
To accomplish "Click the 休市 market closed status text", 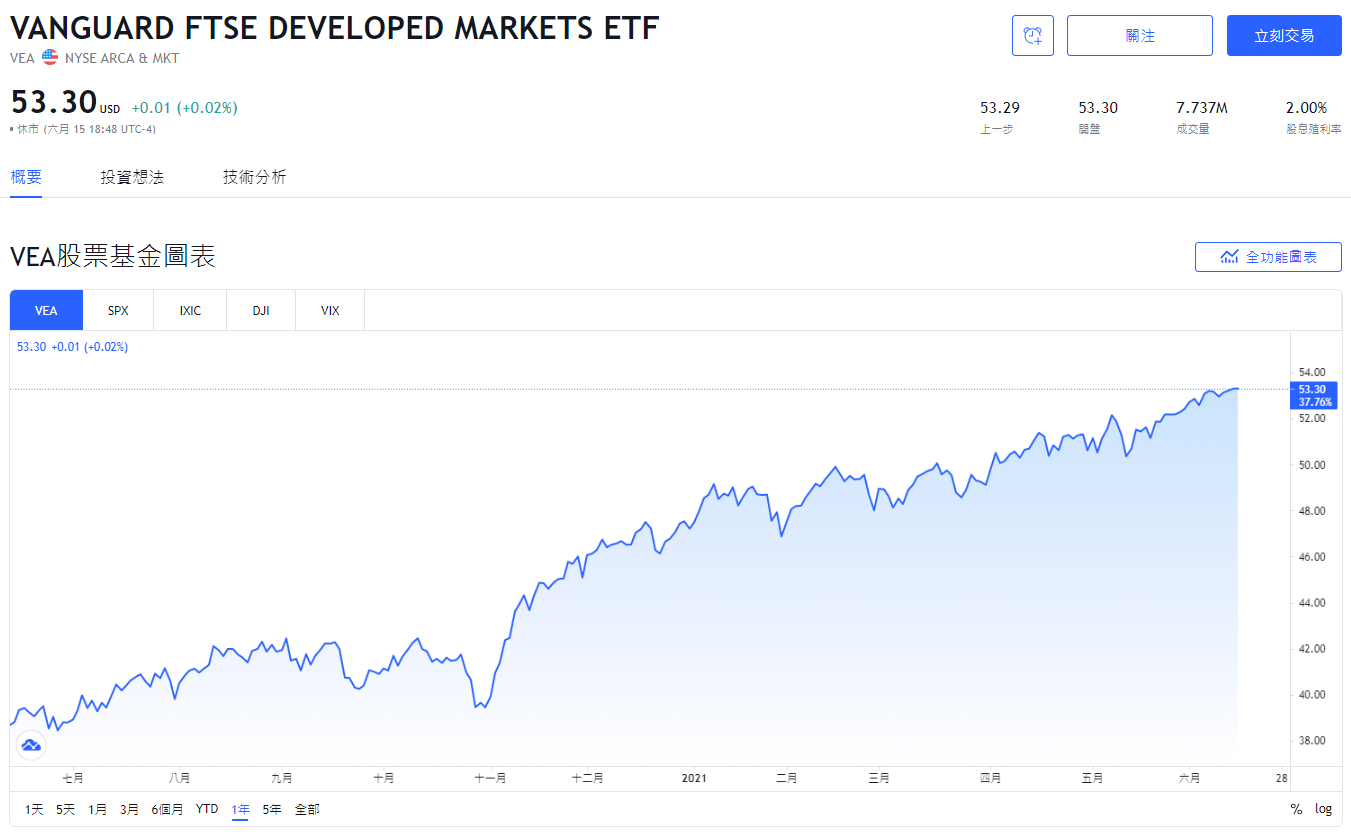I will click(28, 129).
